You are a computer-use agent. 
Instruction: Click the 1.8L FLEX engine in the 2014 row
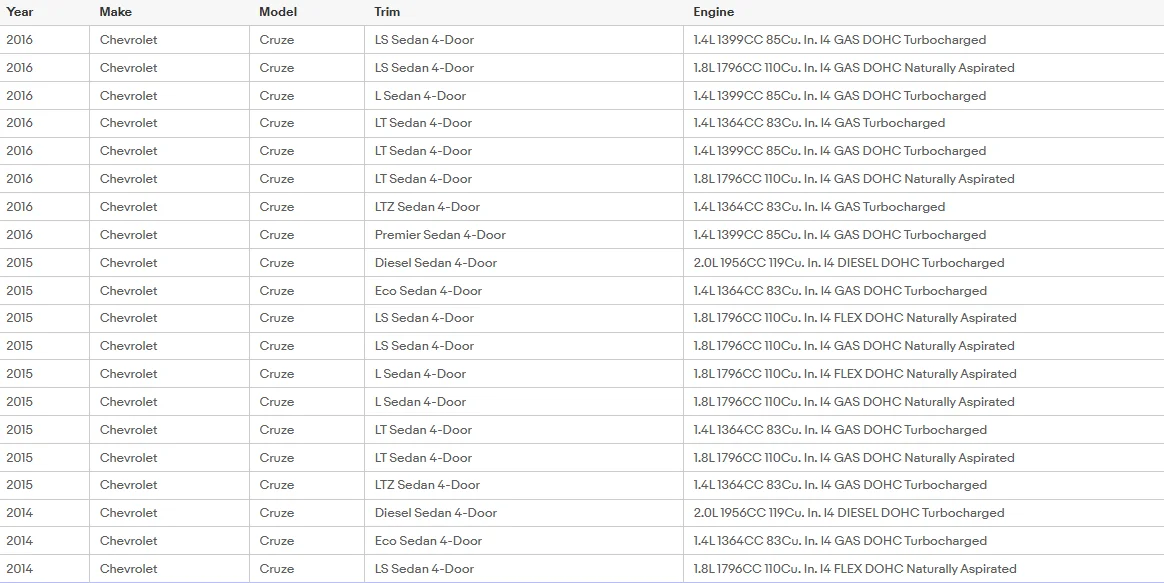click(854, 569)
